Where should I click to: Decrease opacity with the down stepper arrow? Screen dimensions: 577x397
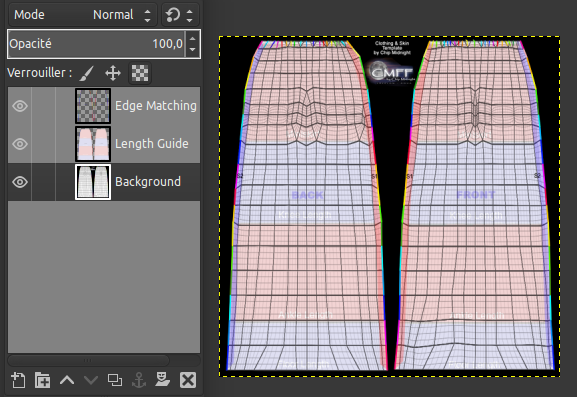coord(192,50)
